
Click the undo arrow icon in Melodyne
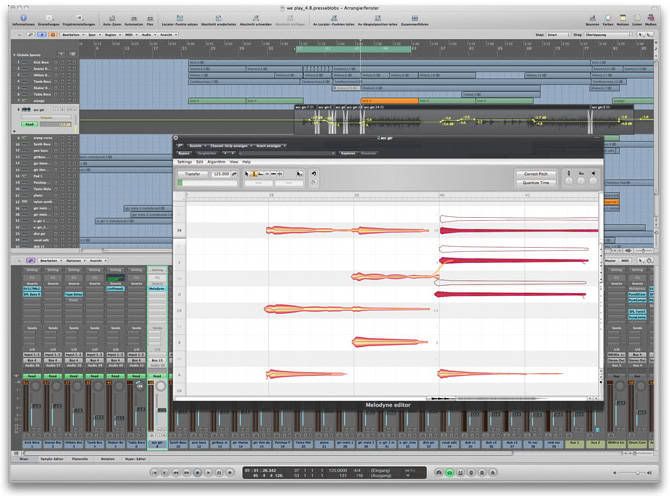coord(314,173)
